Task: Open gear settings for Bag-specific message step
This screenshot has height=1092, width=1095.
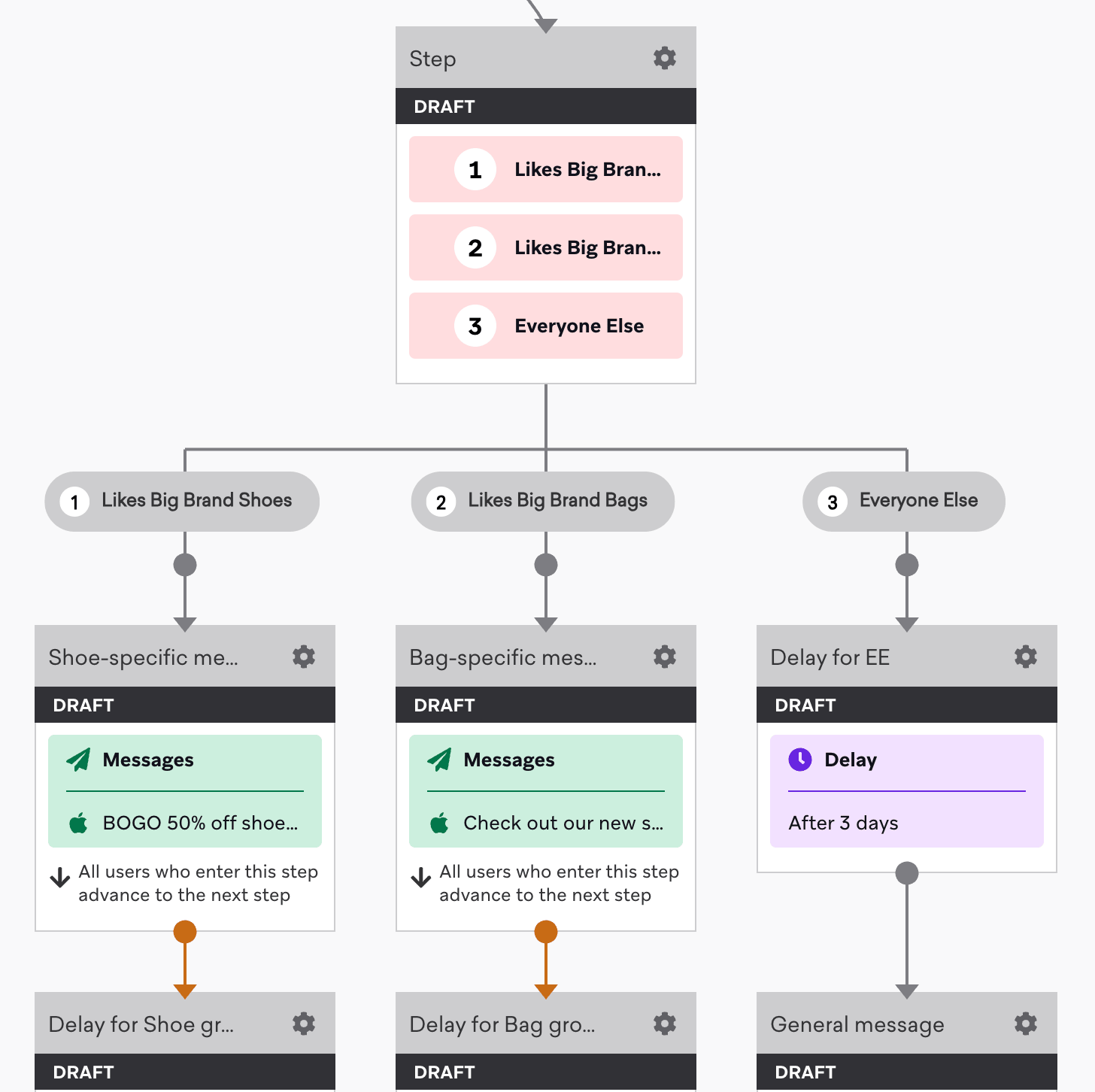Action: (x=664, y=657)
